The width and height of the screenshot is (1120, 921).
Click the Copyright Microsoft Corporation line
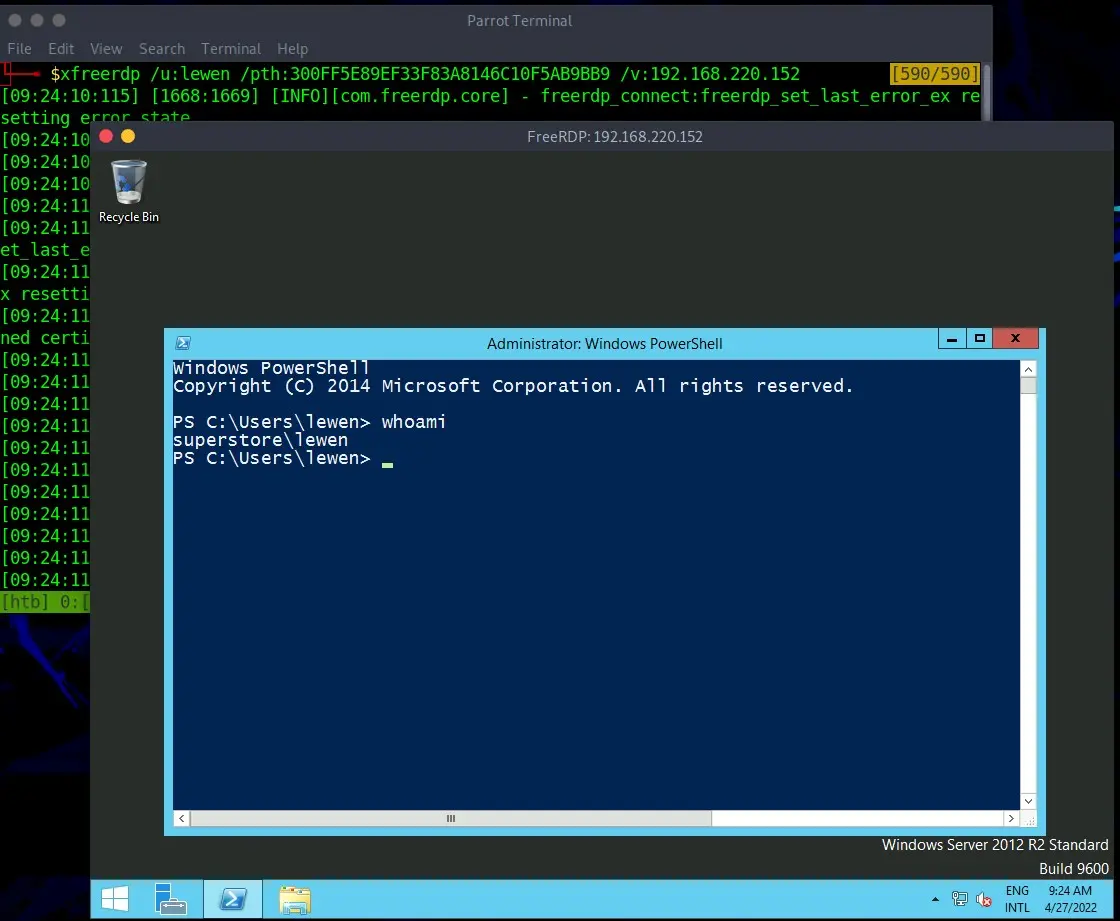pos(513,386)
